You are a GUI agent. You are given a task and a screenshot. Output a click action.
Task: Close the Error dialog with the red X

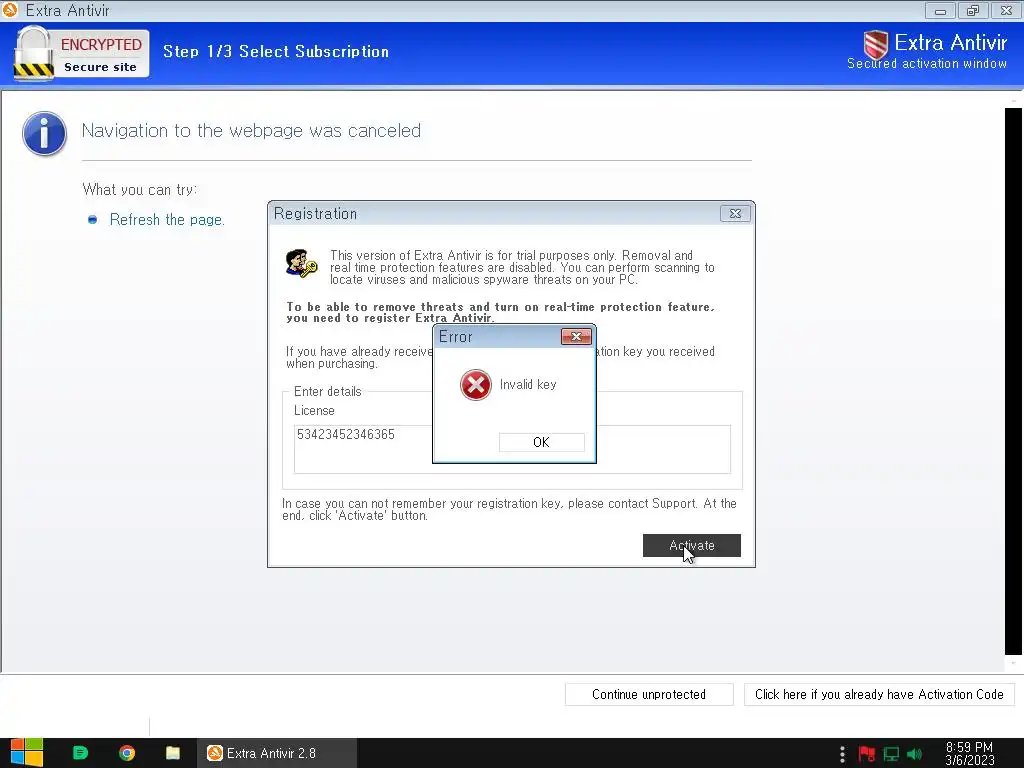pyautogui.click(x=576, y=336)
